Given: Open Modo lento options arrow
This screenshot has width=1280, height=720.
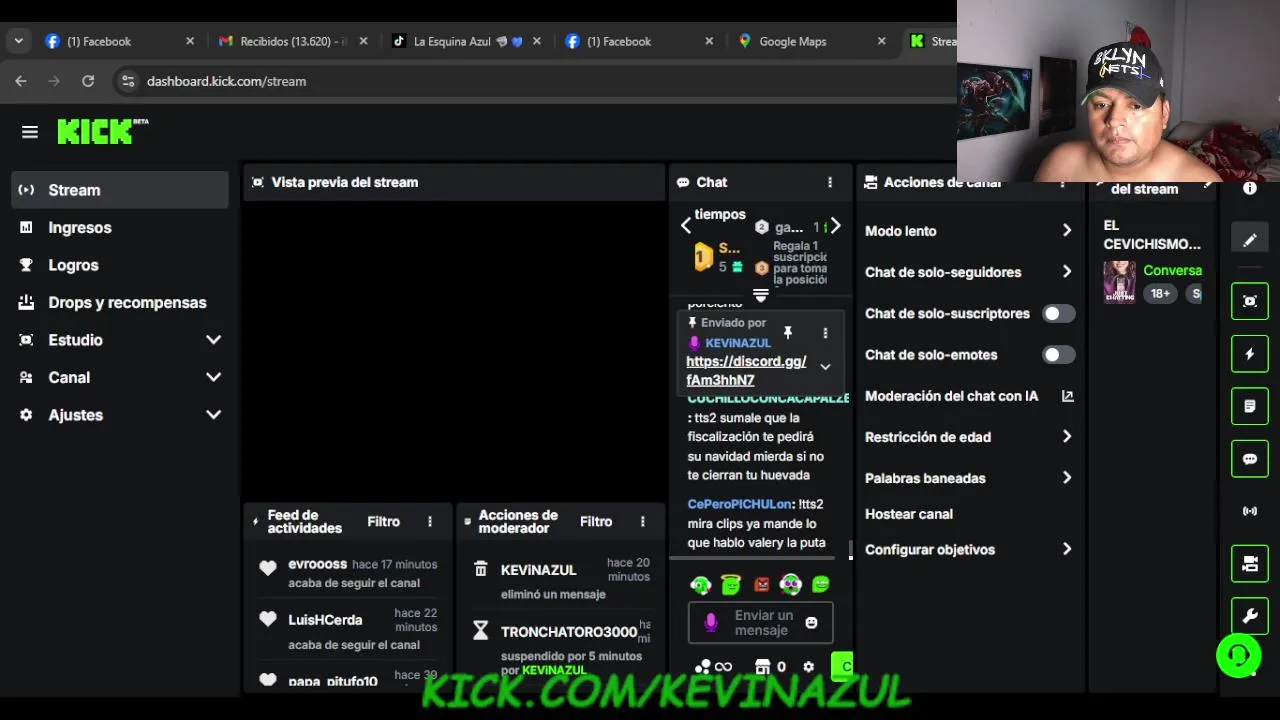Looking at the screenshot, I should coord(1067,231).
